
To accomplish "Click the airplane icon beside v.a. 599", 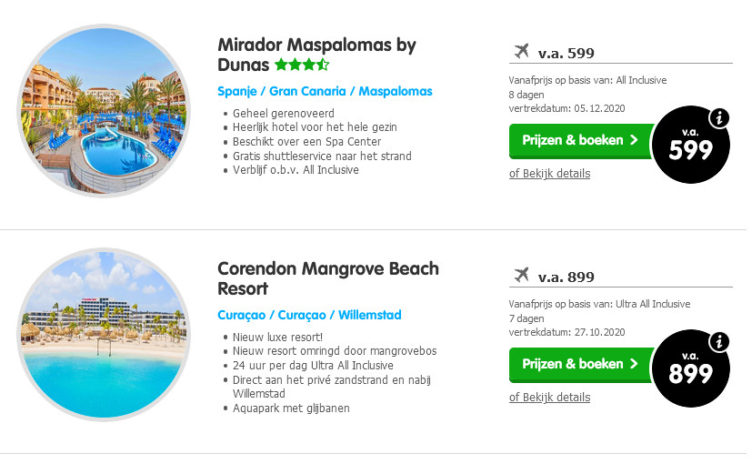I will 520,52.
